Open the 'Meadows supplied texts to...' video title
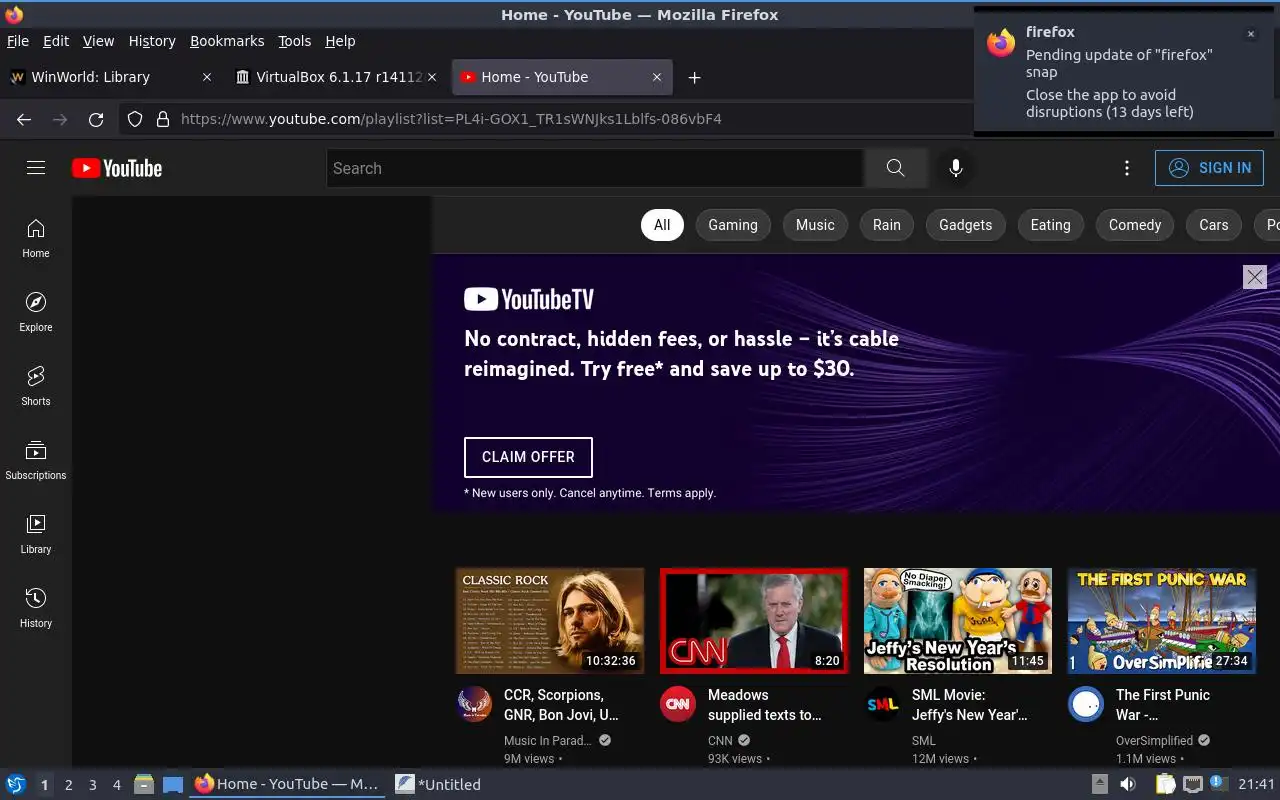The height and width of the screenshot is (800, 1280). pos(765,705)
